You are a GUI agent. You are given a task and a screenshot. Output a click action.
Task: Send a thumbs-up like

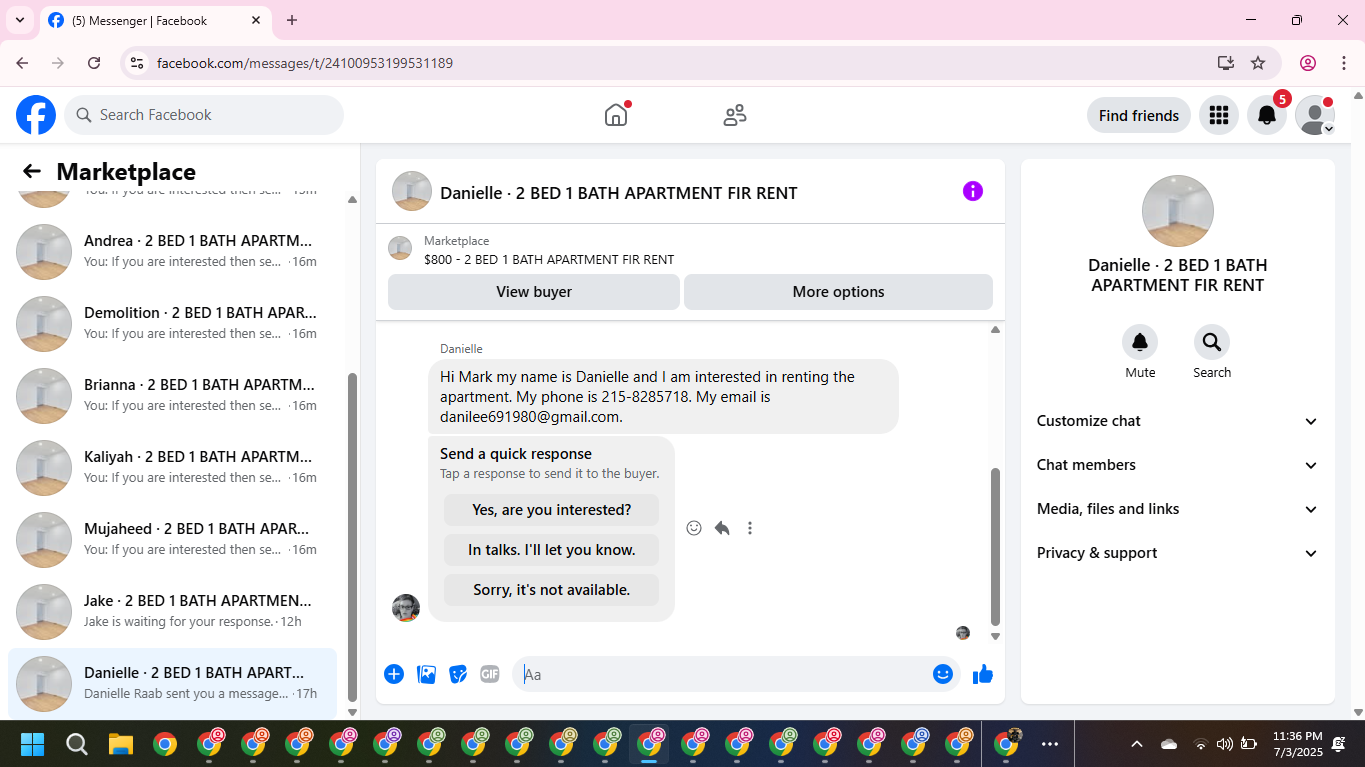tap(983, 674)
